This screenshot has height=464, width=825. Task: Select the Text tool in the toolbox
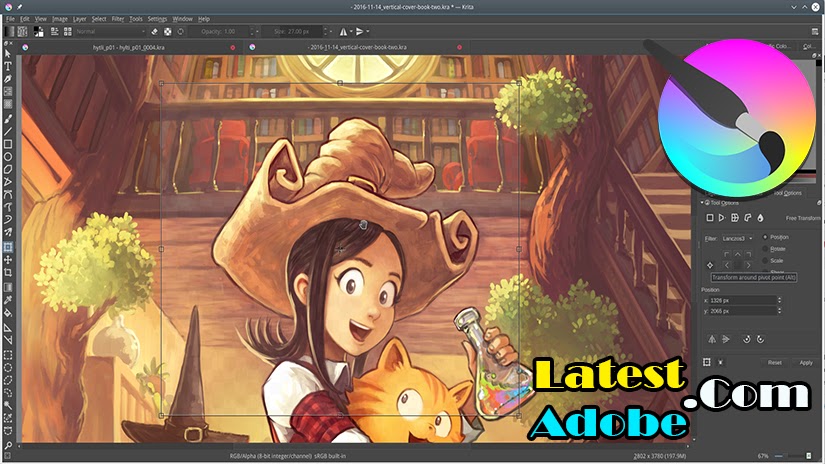tap(8, 66)
